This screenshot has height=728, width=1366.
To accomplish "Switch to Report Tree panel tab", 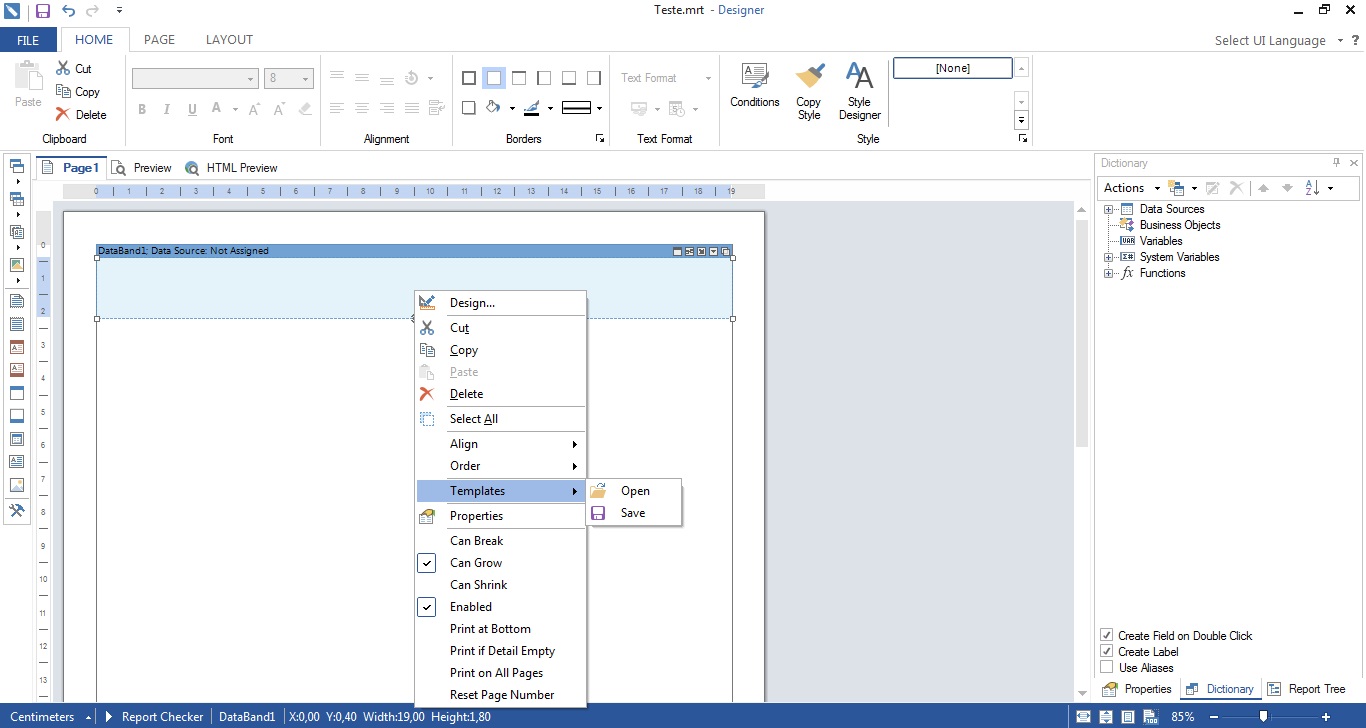I will point(1307,689).
